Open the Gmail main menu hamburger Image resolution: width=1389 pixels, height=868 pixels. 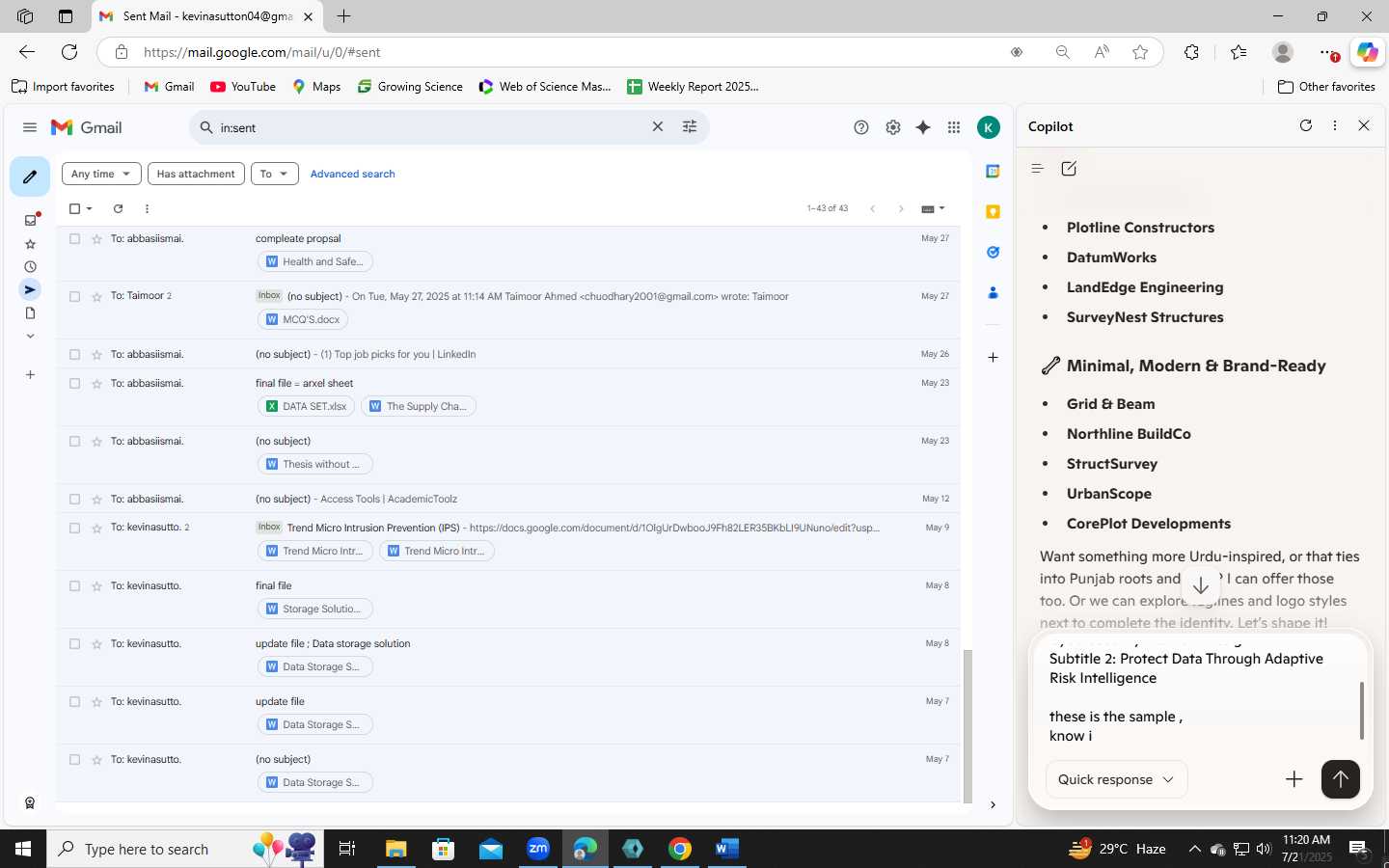tap(30, 127)
